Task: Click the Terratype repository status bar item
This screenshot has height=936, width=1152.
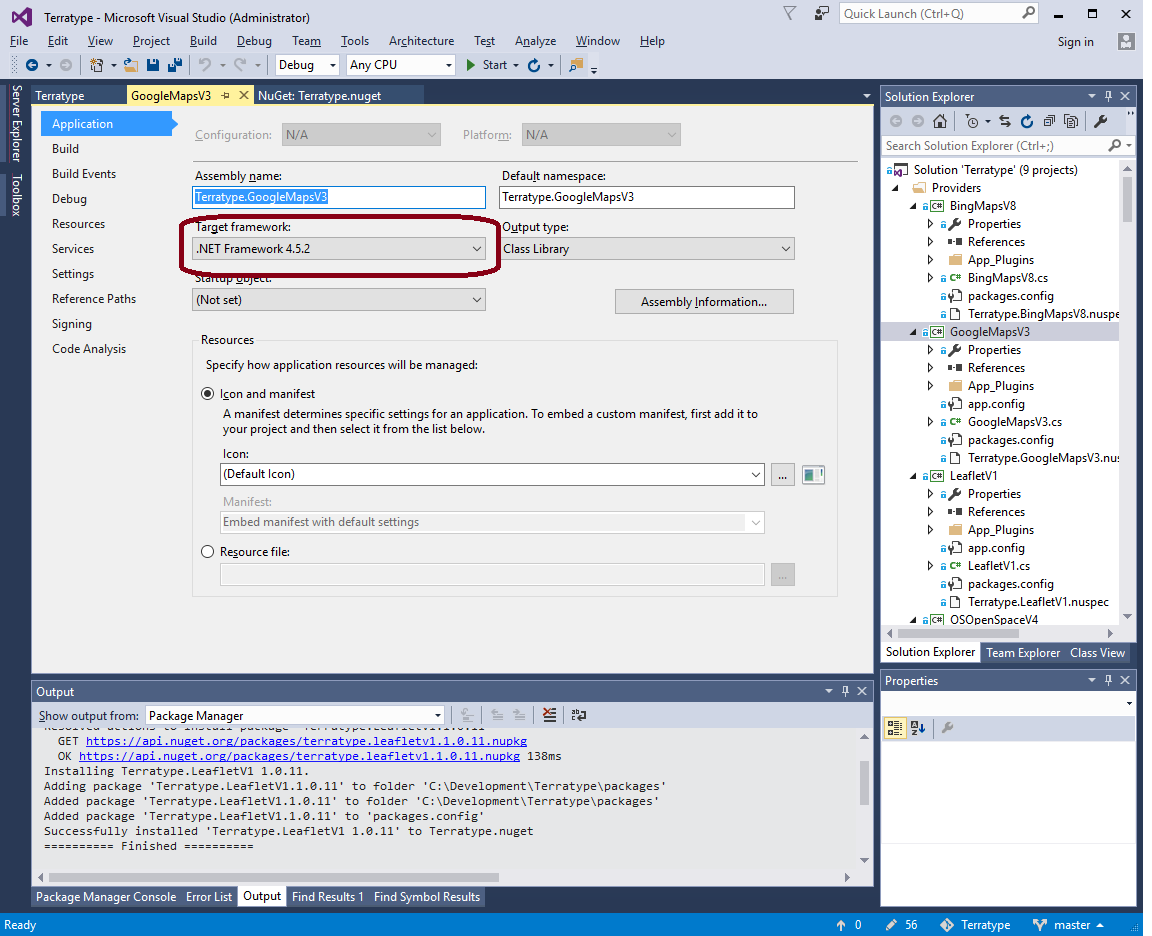Action: 976,925
